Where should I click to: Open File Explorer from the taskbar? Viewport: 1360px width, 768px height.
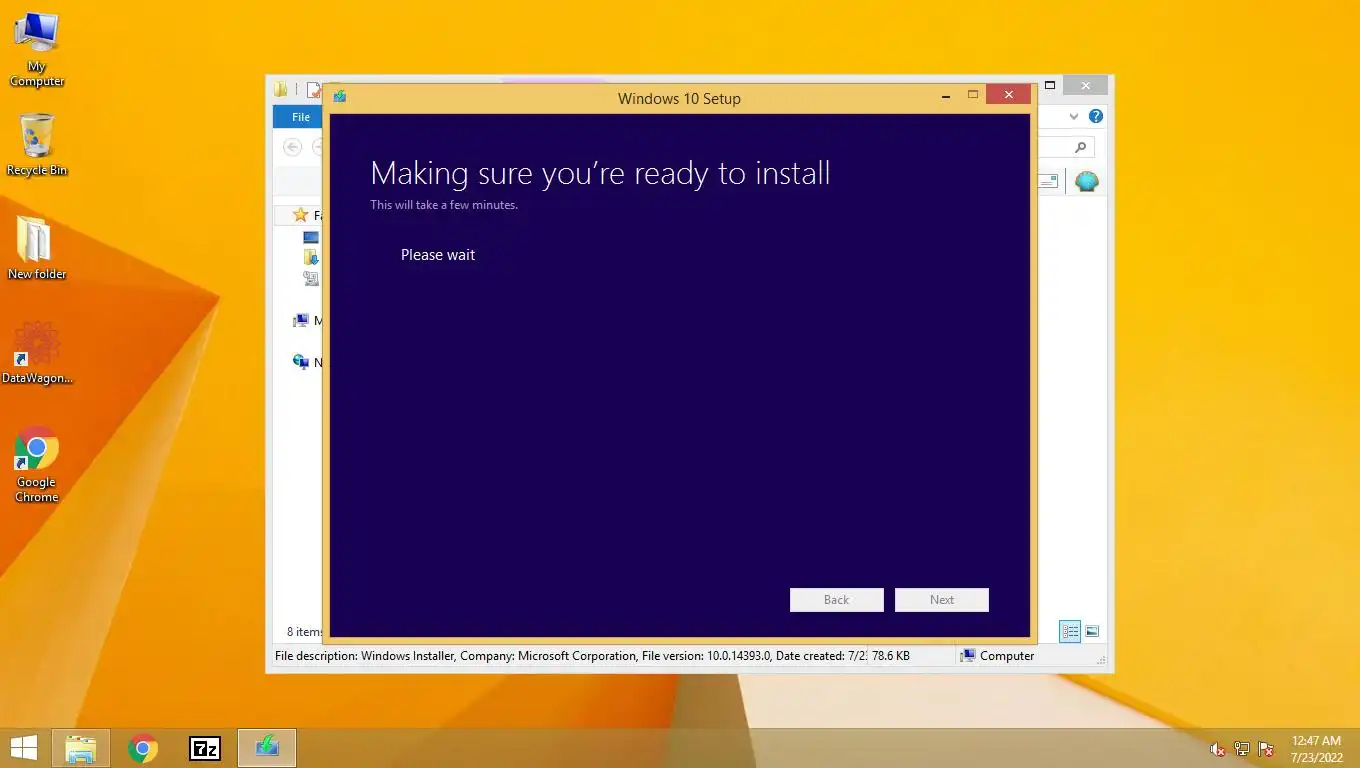pyautogui.click(x=80, y=748)
